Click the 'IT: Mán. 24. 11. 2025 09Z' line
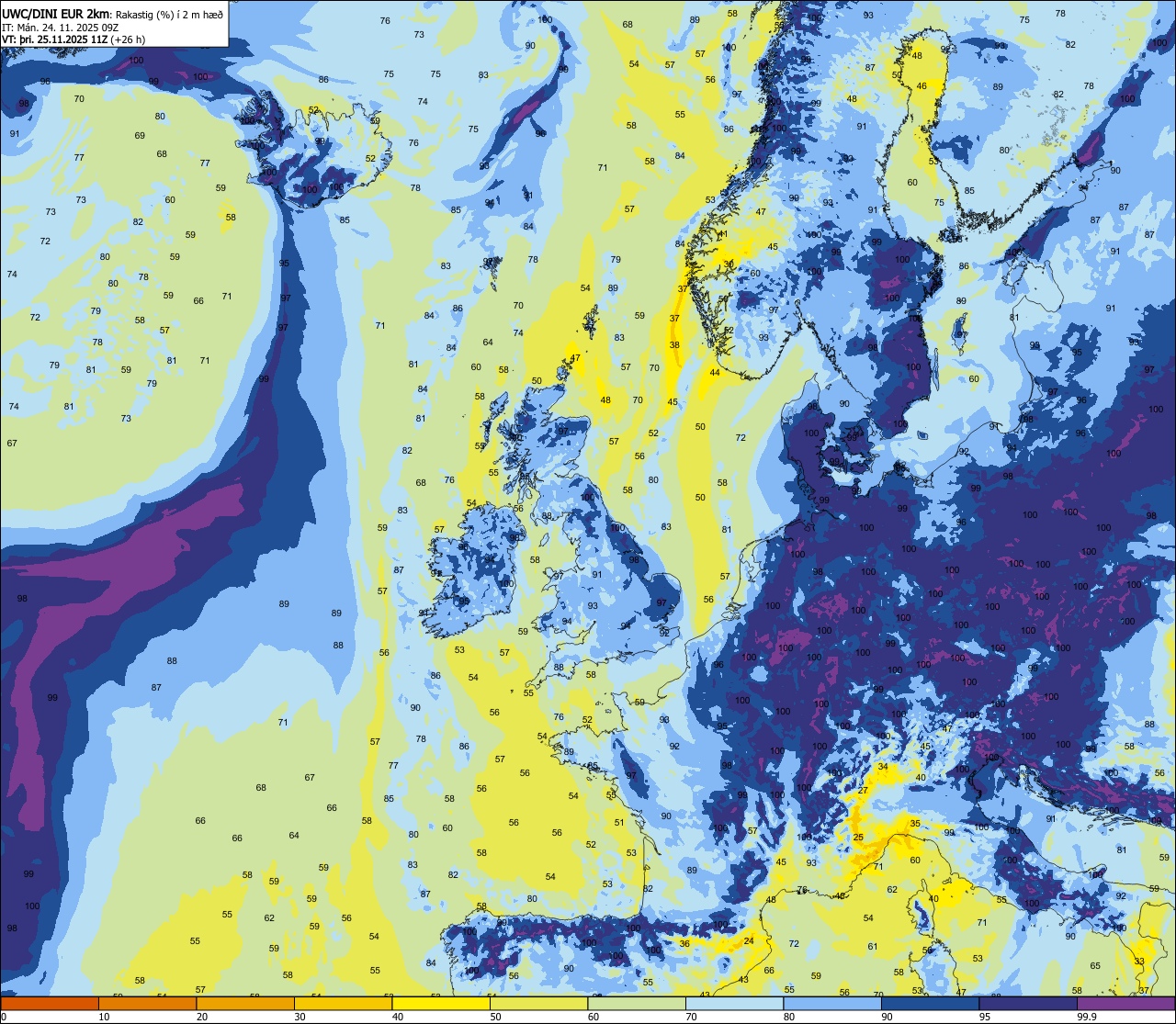The height and width of the screenshot is (1024, 1176). [x=61, y=27]
